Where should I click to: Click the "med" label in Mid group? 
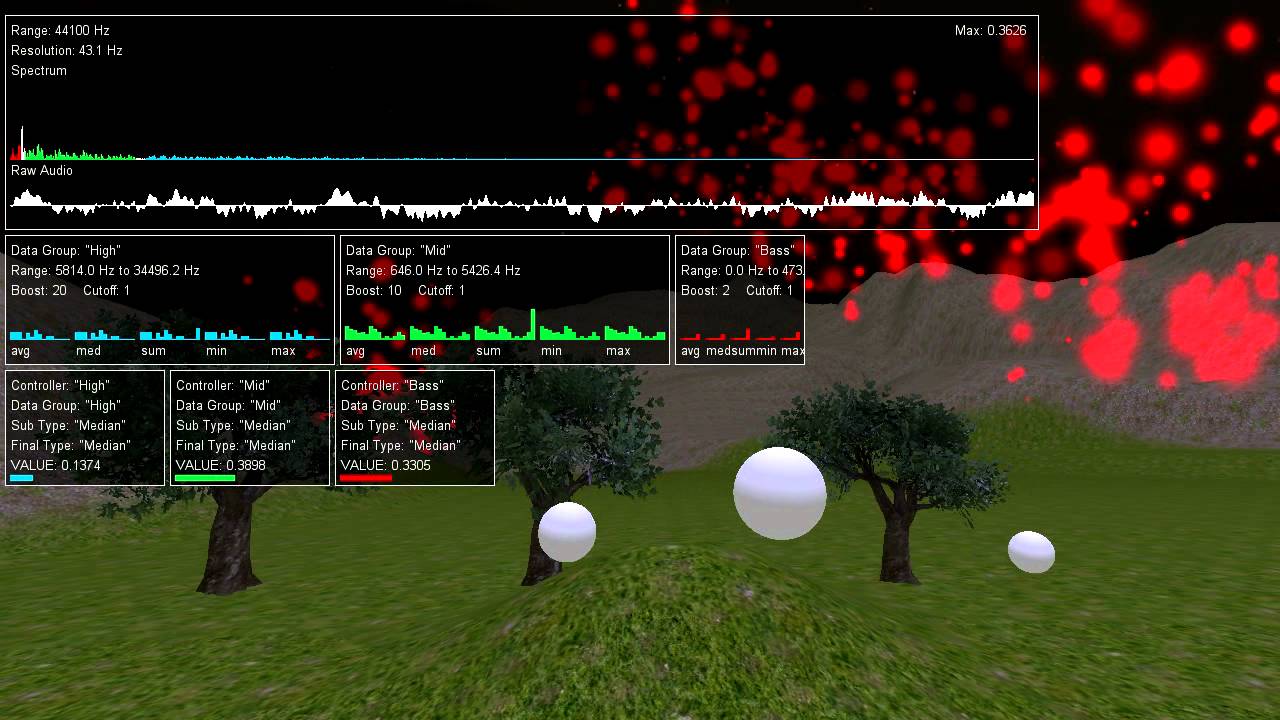coord(423,351)
